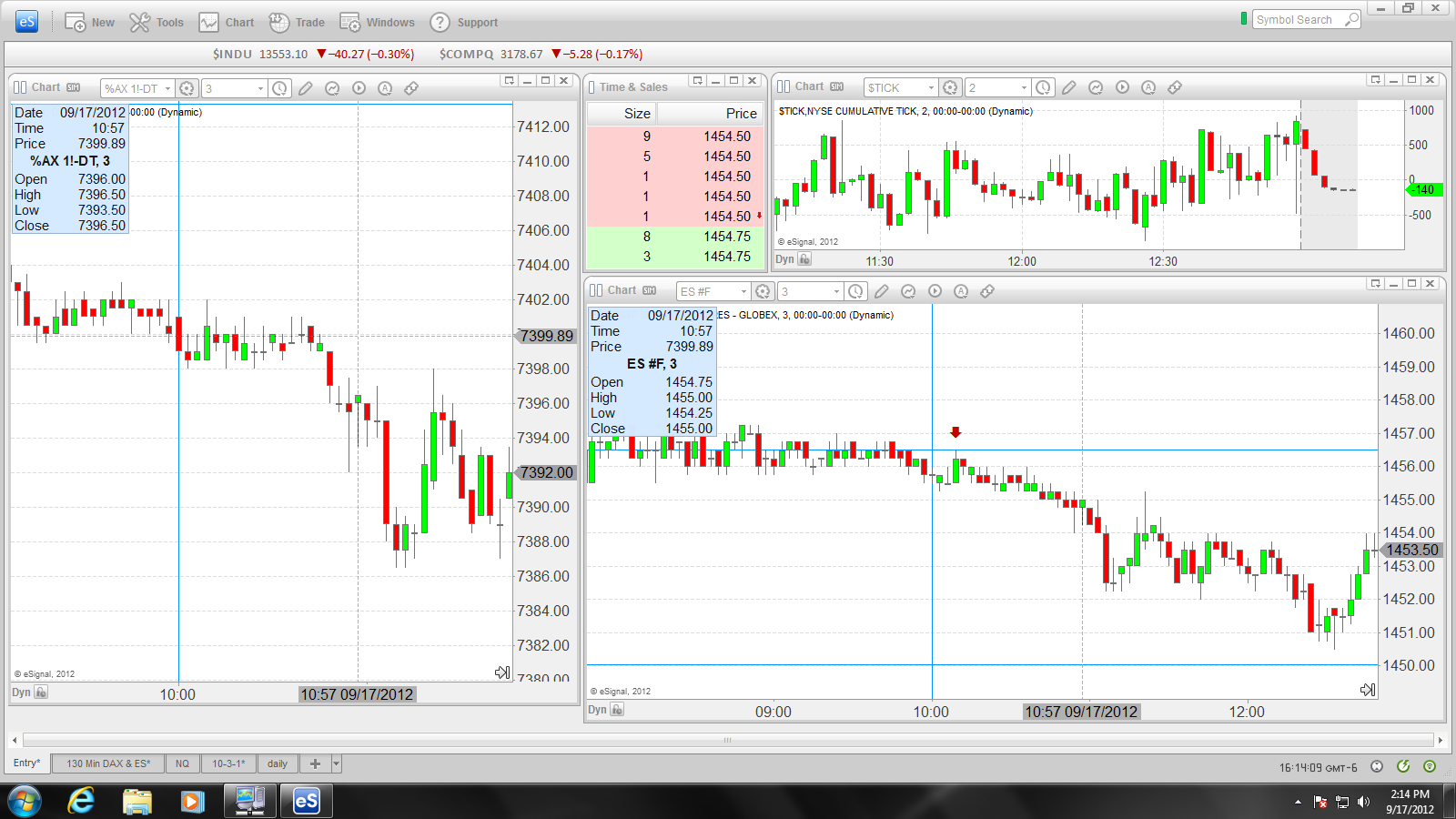This screenshot has width=1456, height=819.
Task: Open time template clock on %AX chart
Action: click(280, 88)
